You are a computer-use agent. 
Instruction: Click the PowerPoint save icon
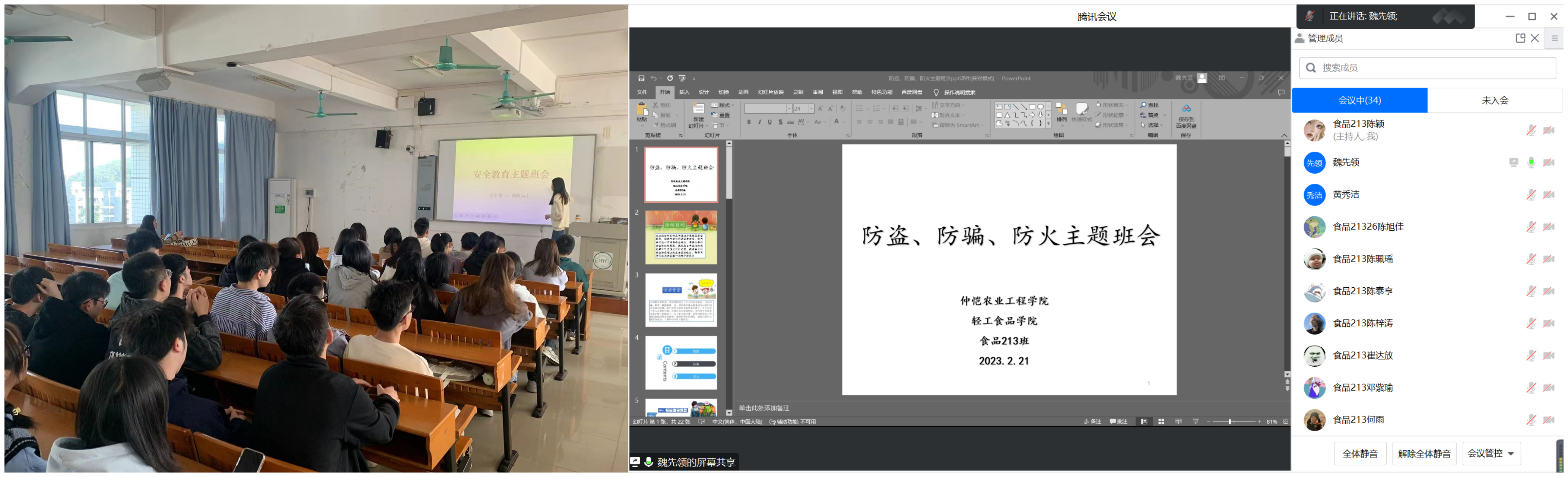point(641,78)
